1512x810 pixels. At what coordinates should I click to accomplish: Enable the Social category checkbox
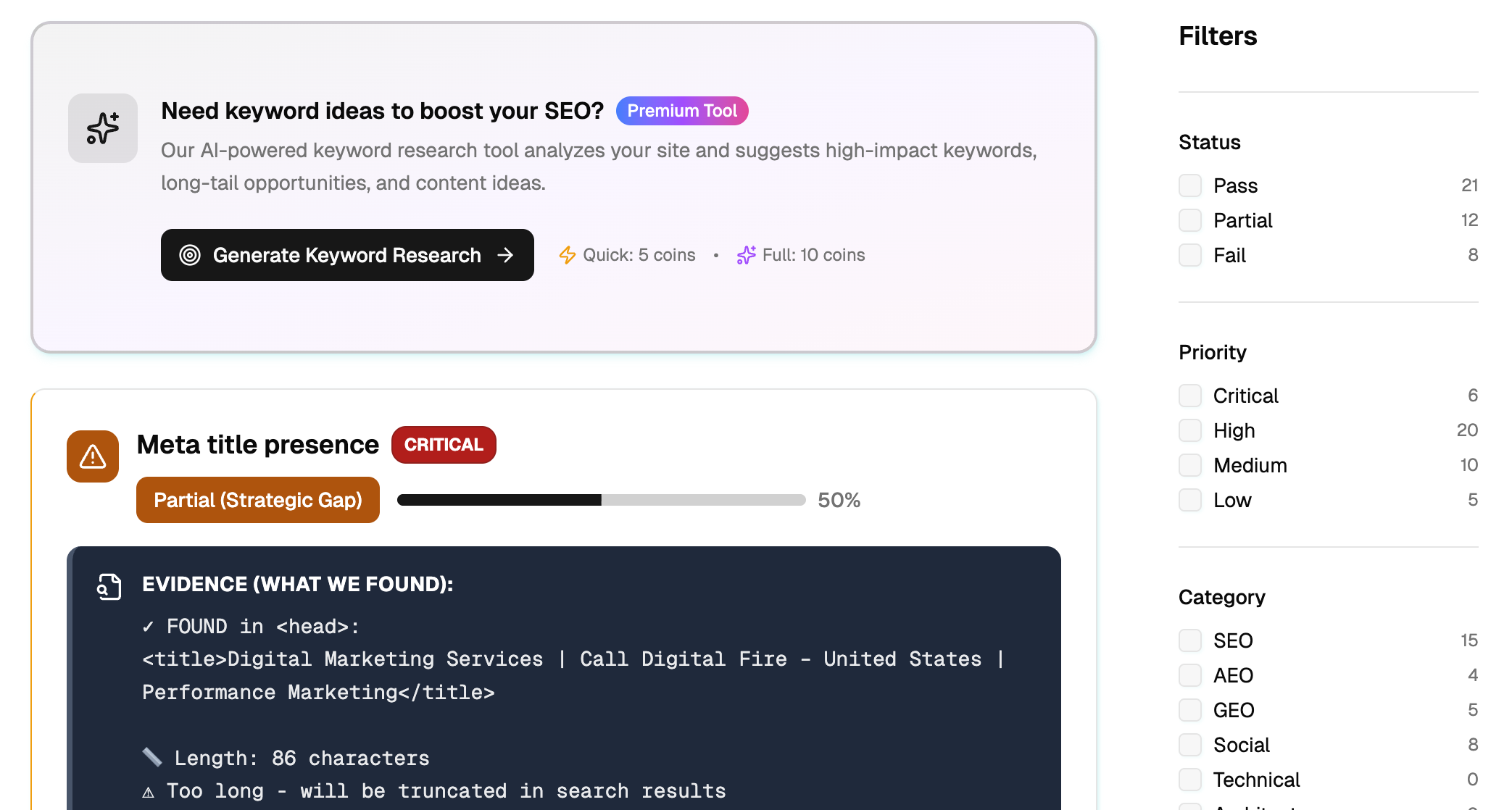click(1190, 745)
